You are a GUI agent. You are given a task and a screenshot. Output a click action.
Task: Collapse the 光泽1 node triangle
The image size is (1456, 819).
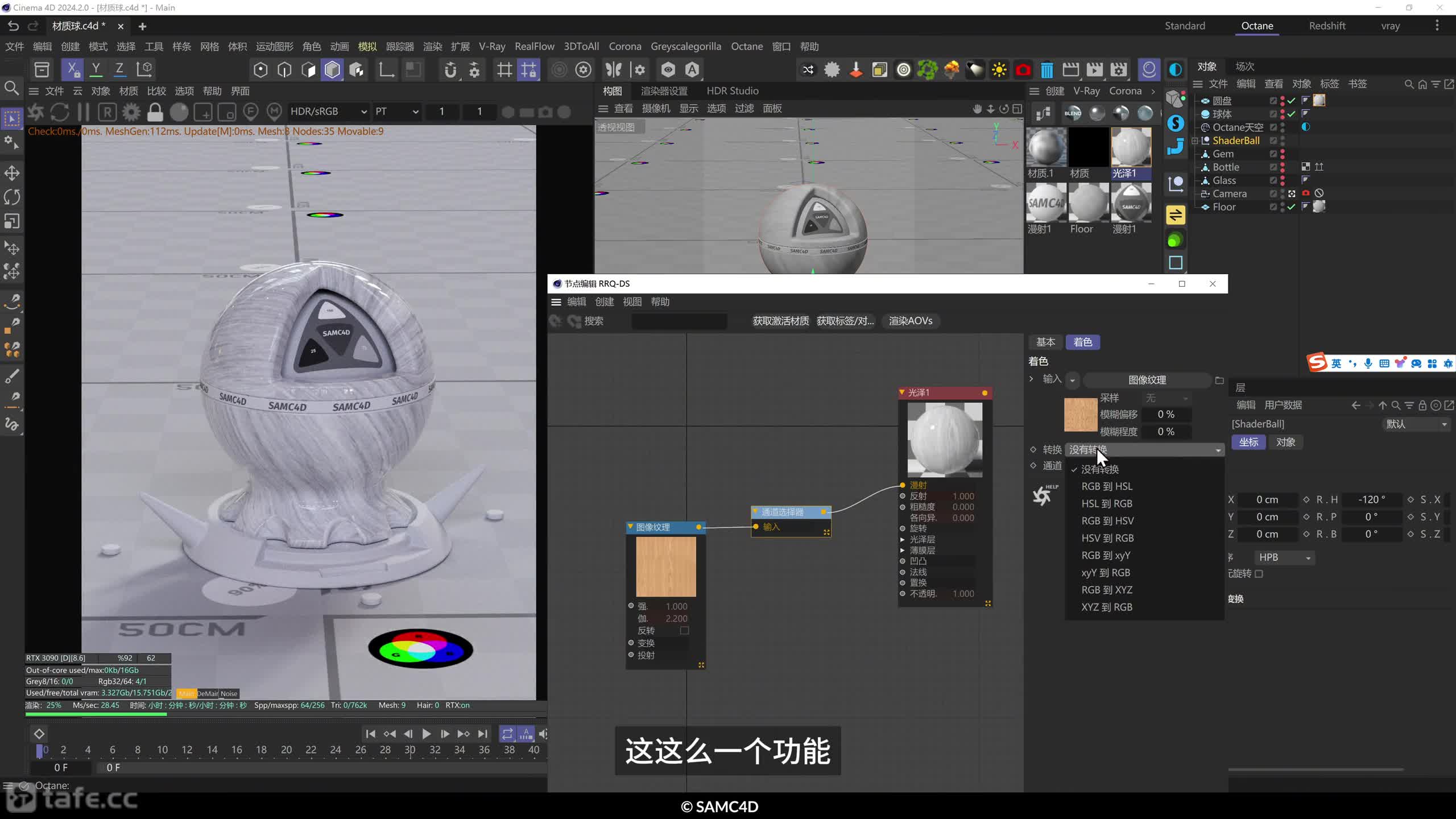click(x=902, y=392)
